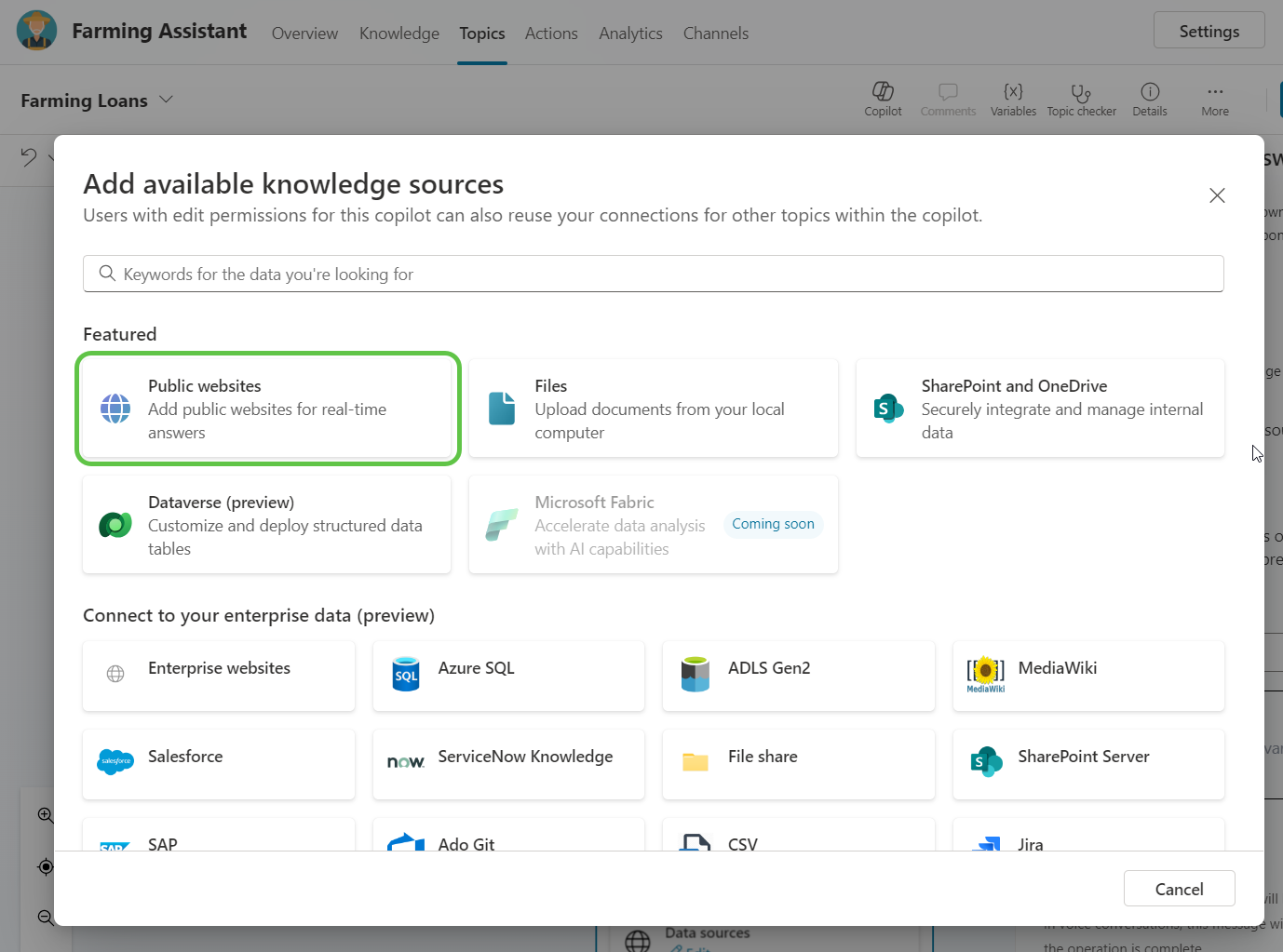Click the Cancel button
The image size is (1283, 952).
coord(1179,889)
